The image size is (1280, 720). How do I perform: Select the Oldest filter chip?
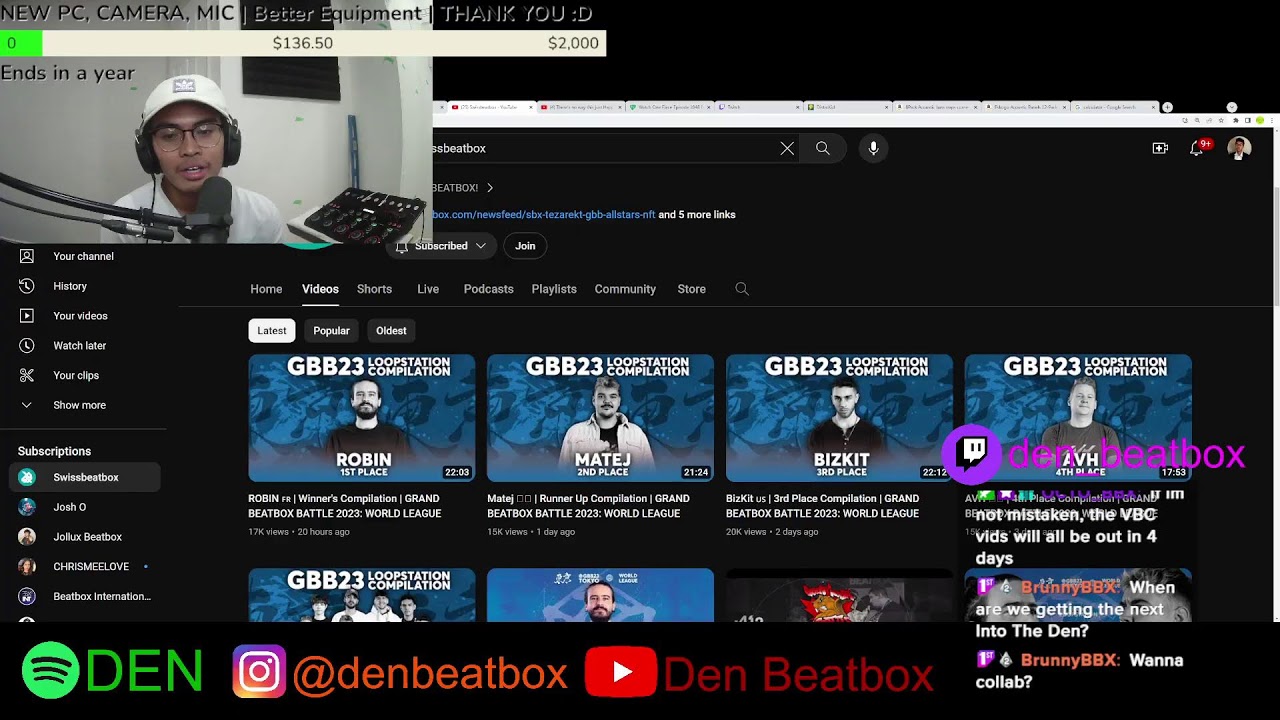(391, 331)
